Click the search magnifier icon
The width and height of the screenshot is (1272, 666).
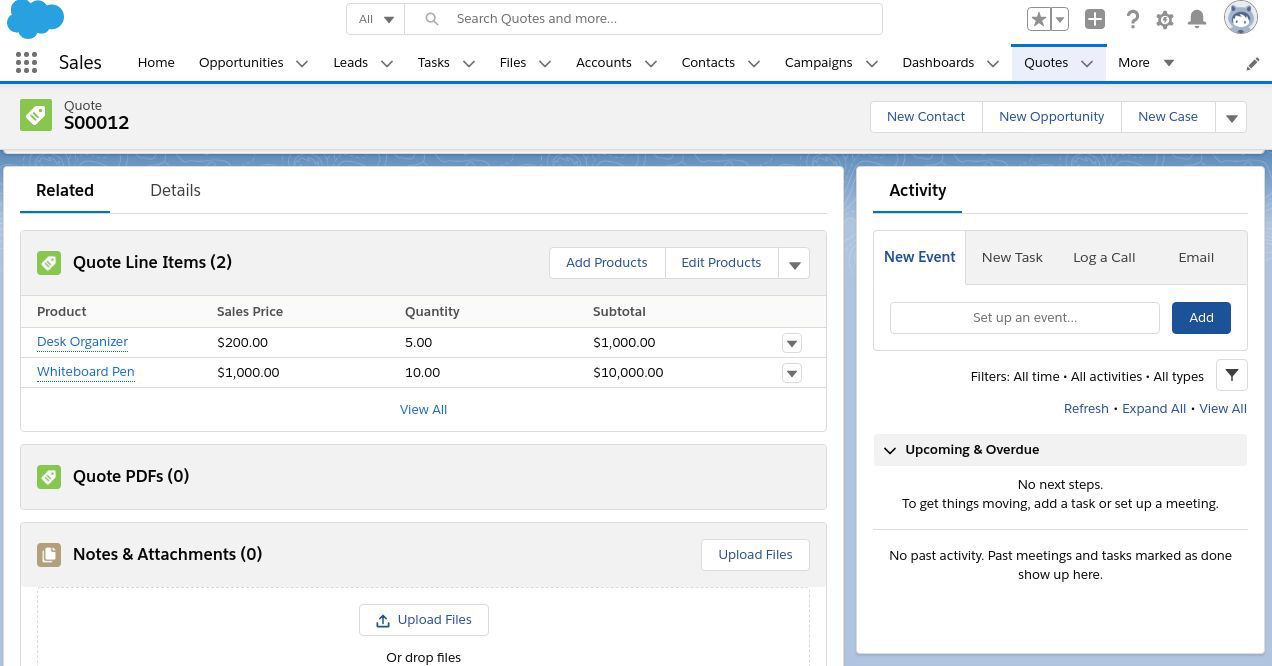click(432, 19)
